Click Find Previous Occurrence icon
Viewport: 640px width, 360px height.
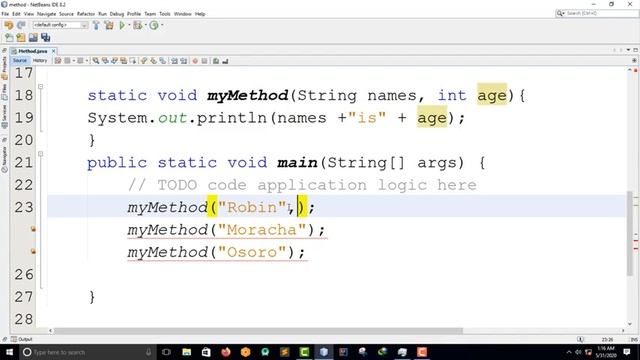coord(105,61)
